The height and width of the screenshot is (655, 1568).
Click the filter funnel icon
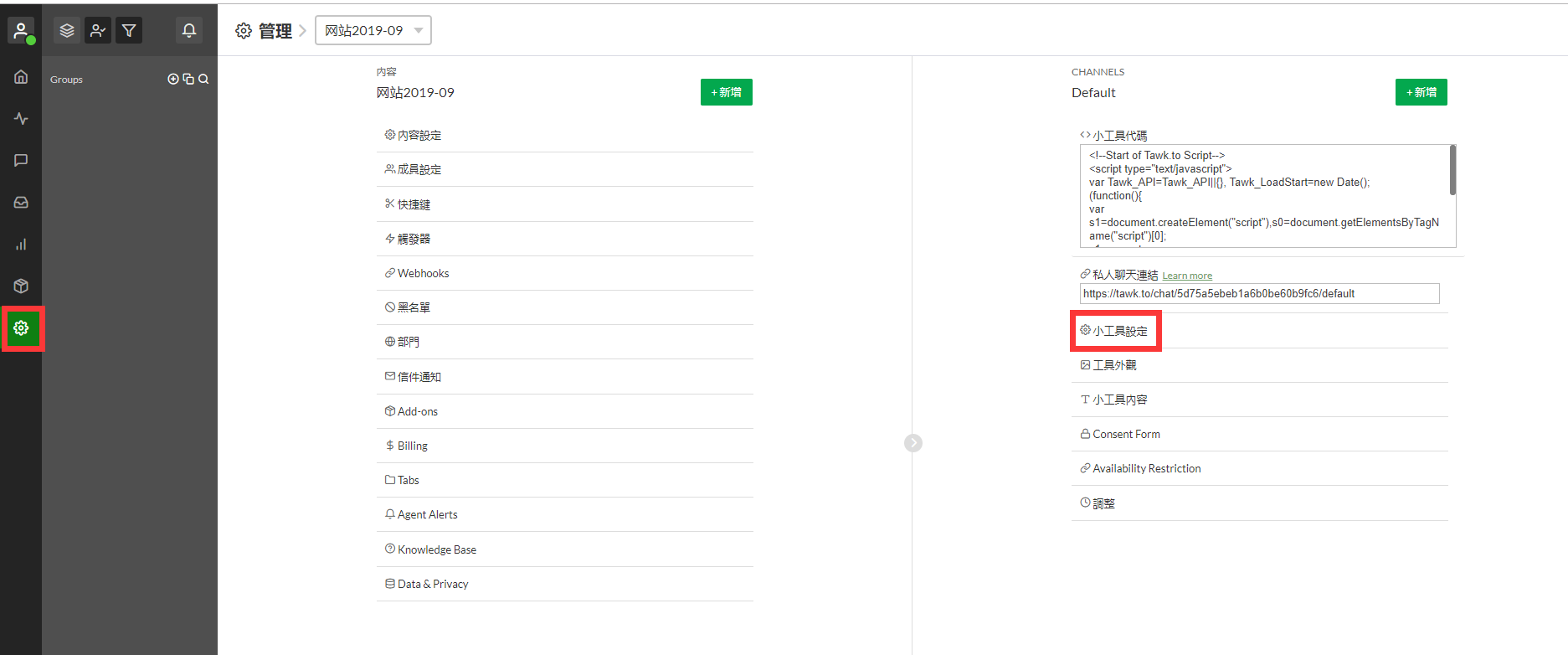tap(129, 31)
